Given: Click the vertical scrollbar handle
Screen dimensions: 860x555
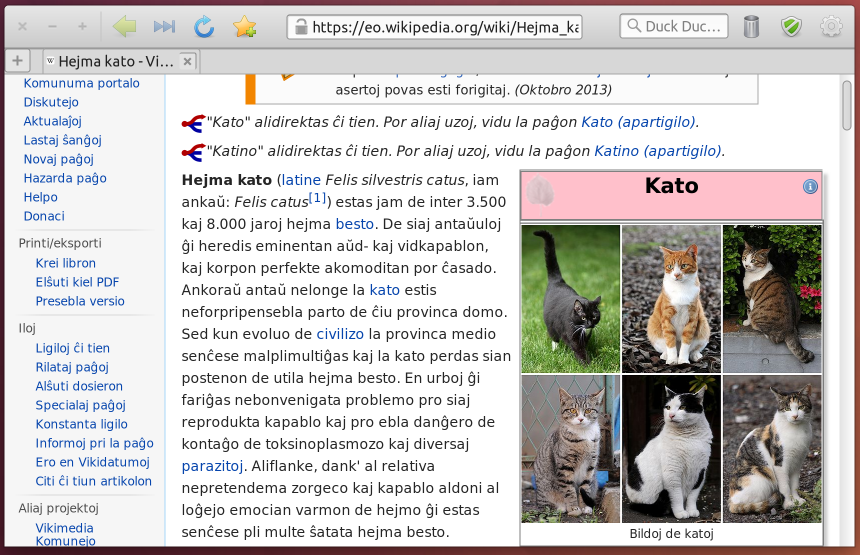Looking at the screenshot, I should 846,106.
